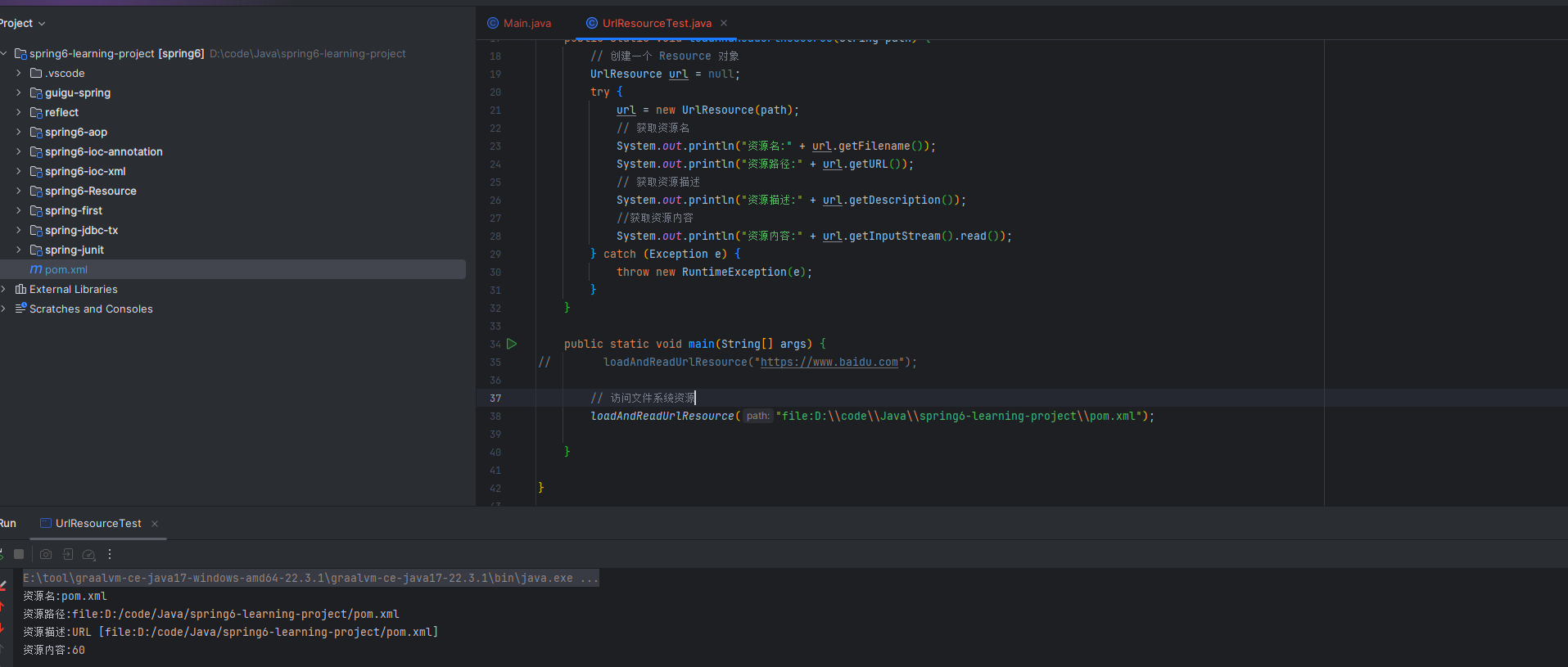Click the console icon in UrlResourceTest run tab
Screen dimensions: 1568x667
coord(46,524)
